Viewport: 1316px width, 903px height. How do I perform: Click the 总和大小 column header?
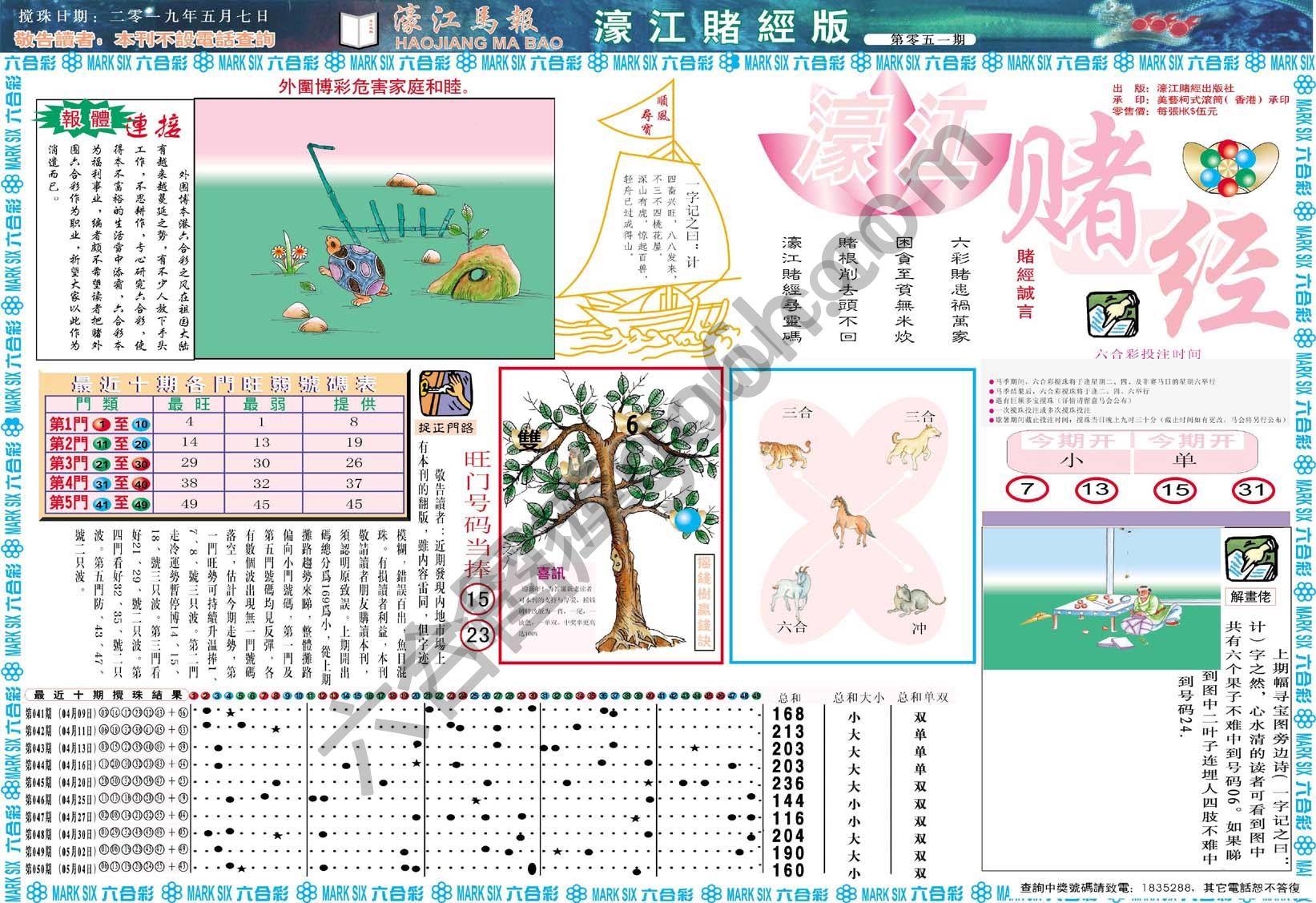pyautogui.click(x=859, y=697)
